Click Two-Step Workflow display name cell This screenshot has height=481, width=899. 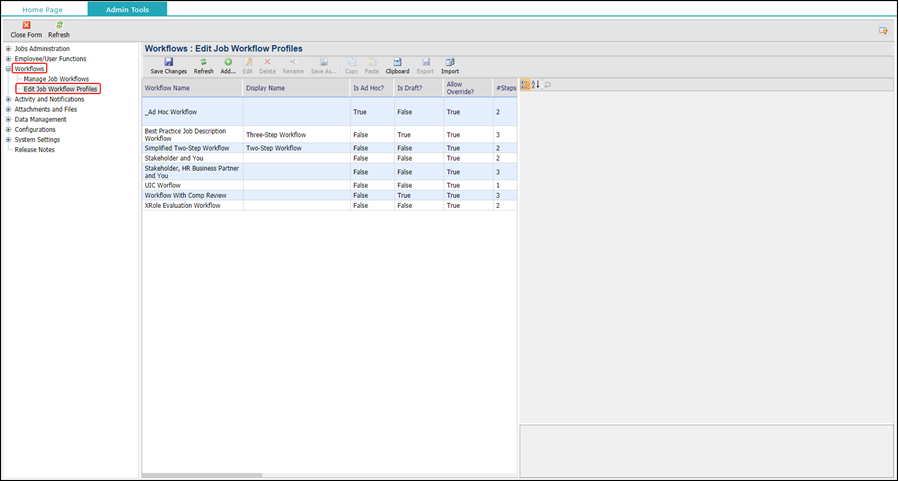click(297, 148)
